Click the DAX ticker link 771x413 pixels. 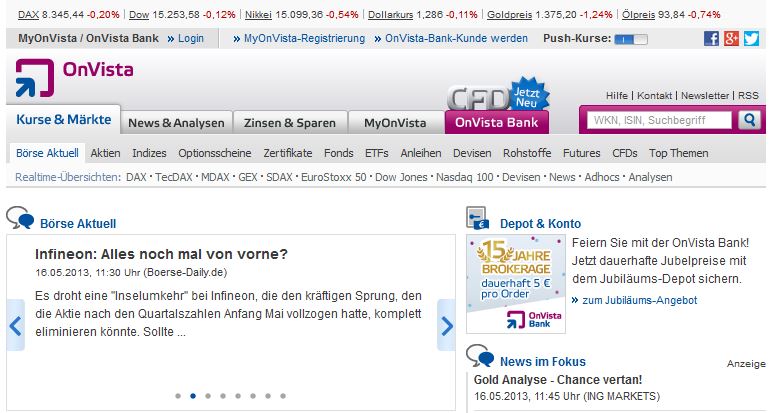click(x=29, y=15)
